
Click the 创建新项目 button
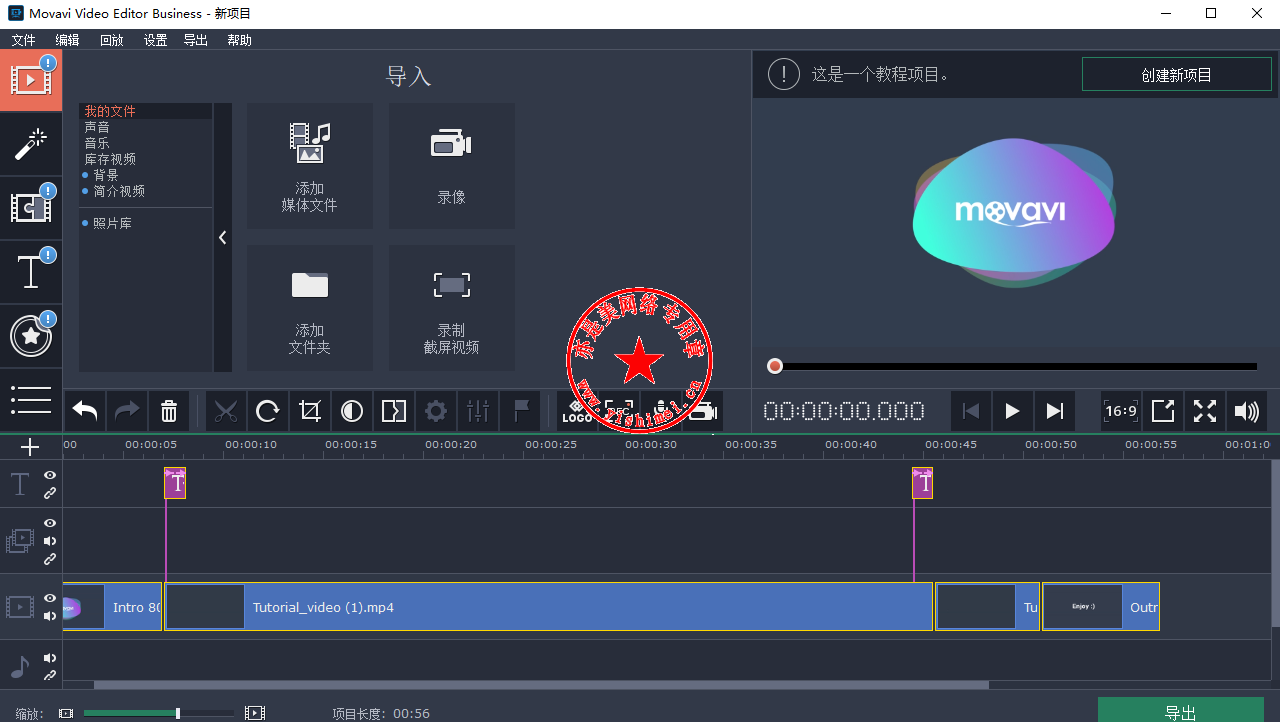click(1177, 75)
